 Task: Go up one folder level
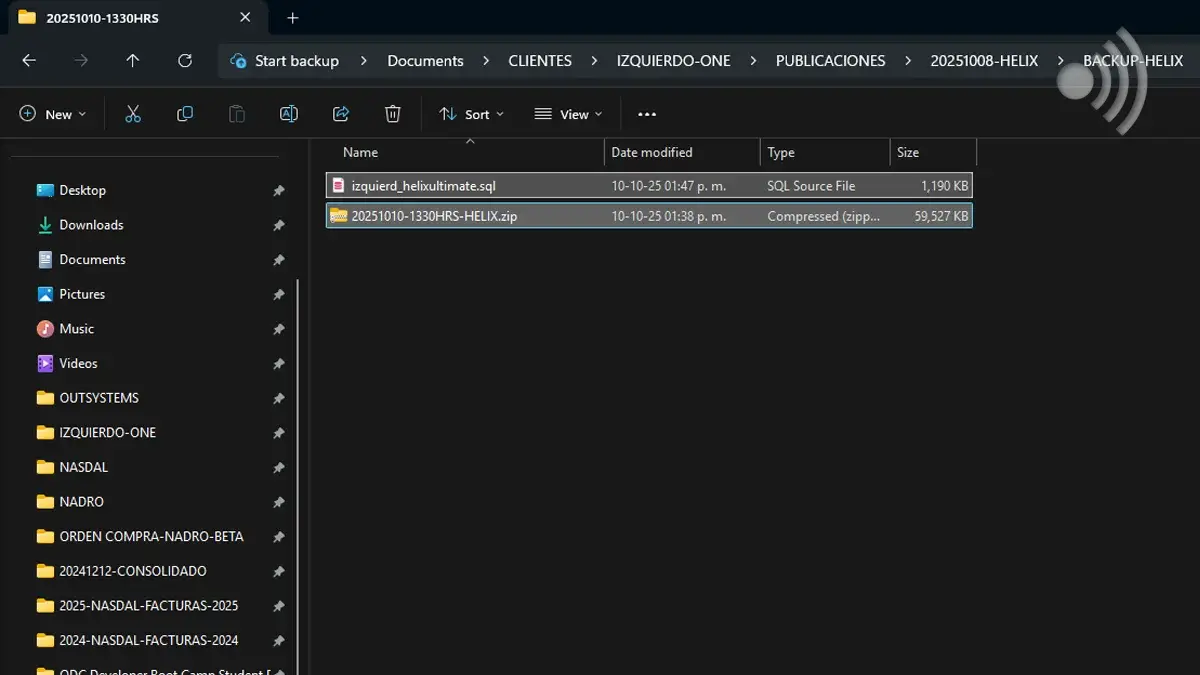tap(133, 61)
